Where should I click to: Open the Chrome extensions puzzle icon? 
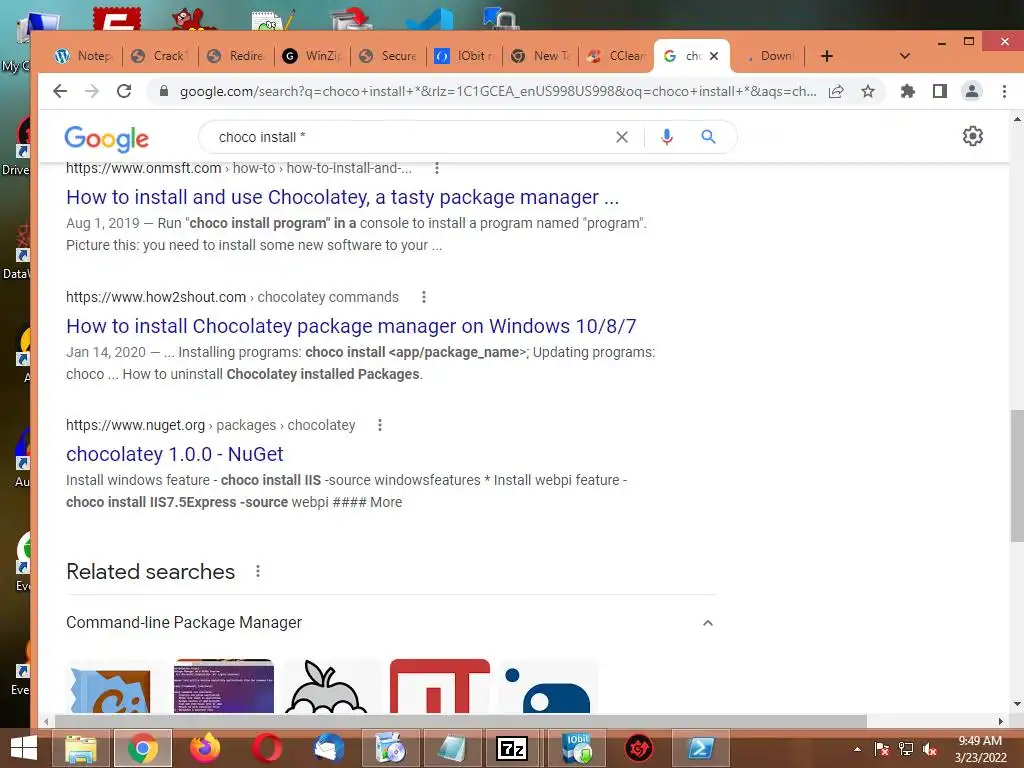tap(908, 91)
